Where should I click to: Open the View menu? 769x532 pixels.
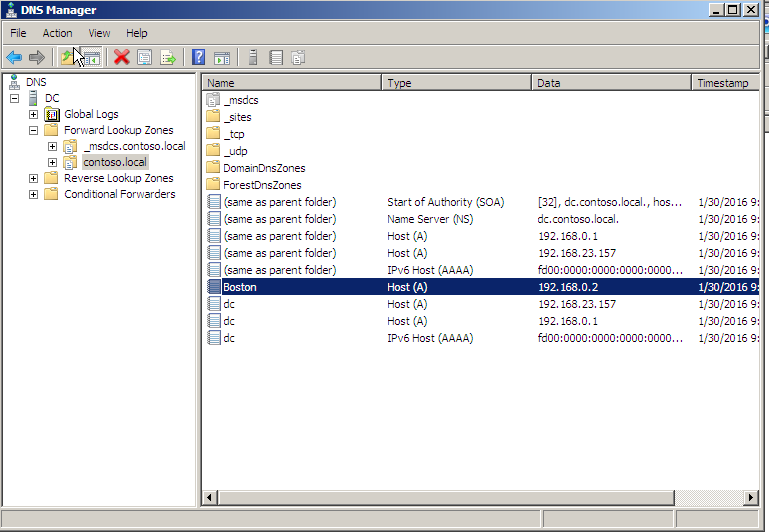tap(99, 33)
